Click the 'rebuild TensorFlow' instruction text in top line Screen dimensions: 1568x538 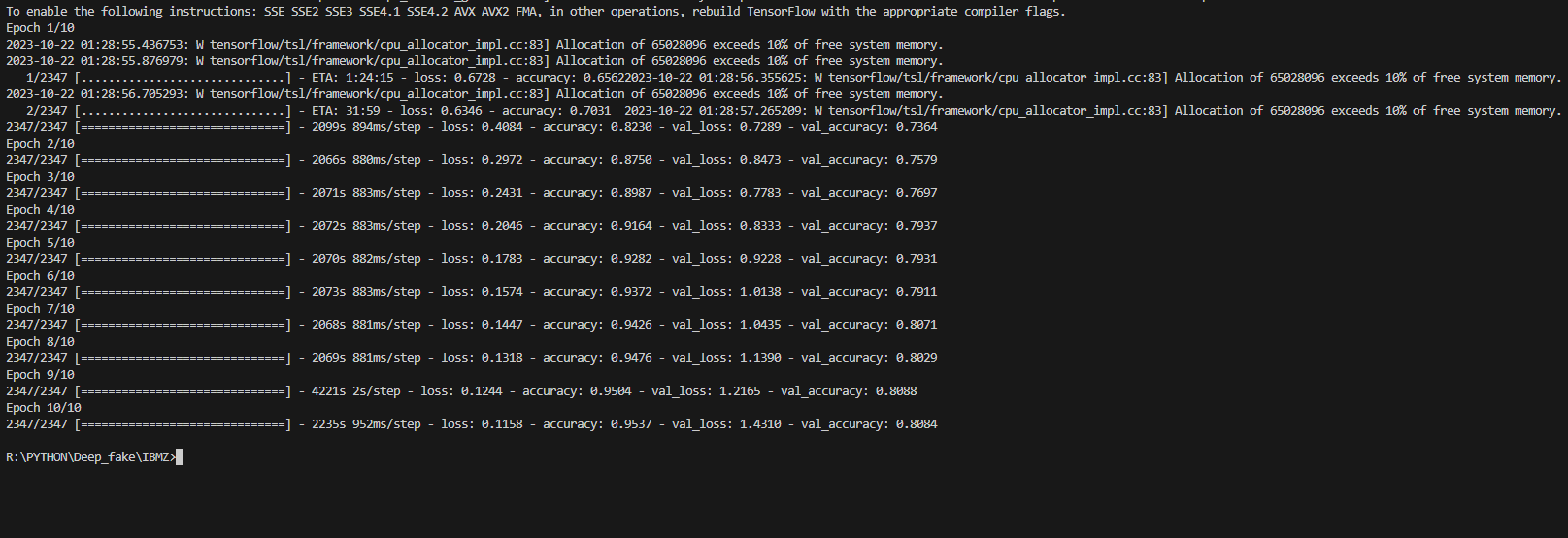(x=753, y=12)
